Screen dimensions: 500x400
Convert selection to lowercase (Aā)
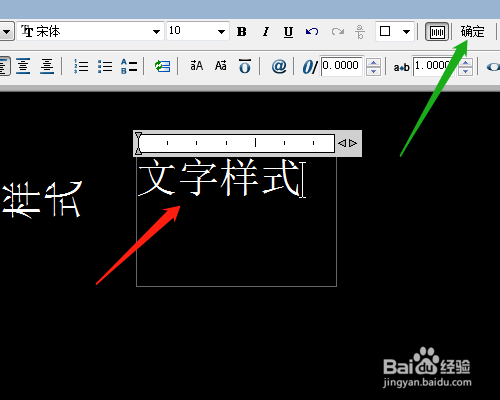click(x=221, y=66)
